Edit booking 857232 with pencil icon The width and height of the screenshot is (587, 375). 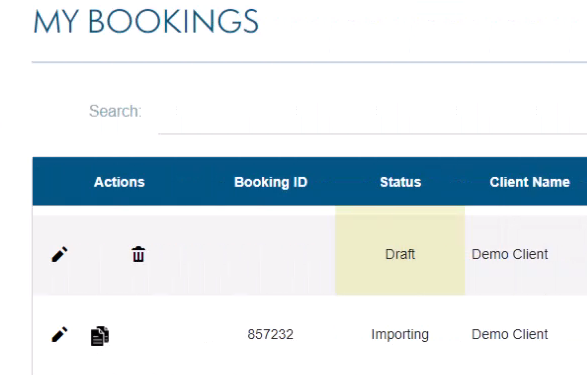coord(59,334)
